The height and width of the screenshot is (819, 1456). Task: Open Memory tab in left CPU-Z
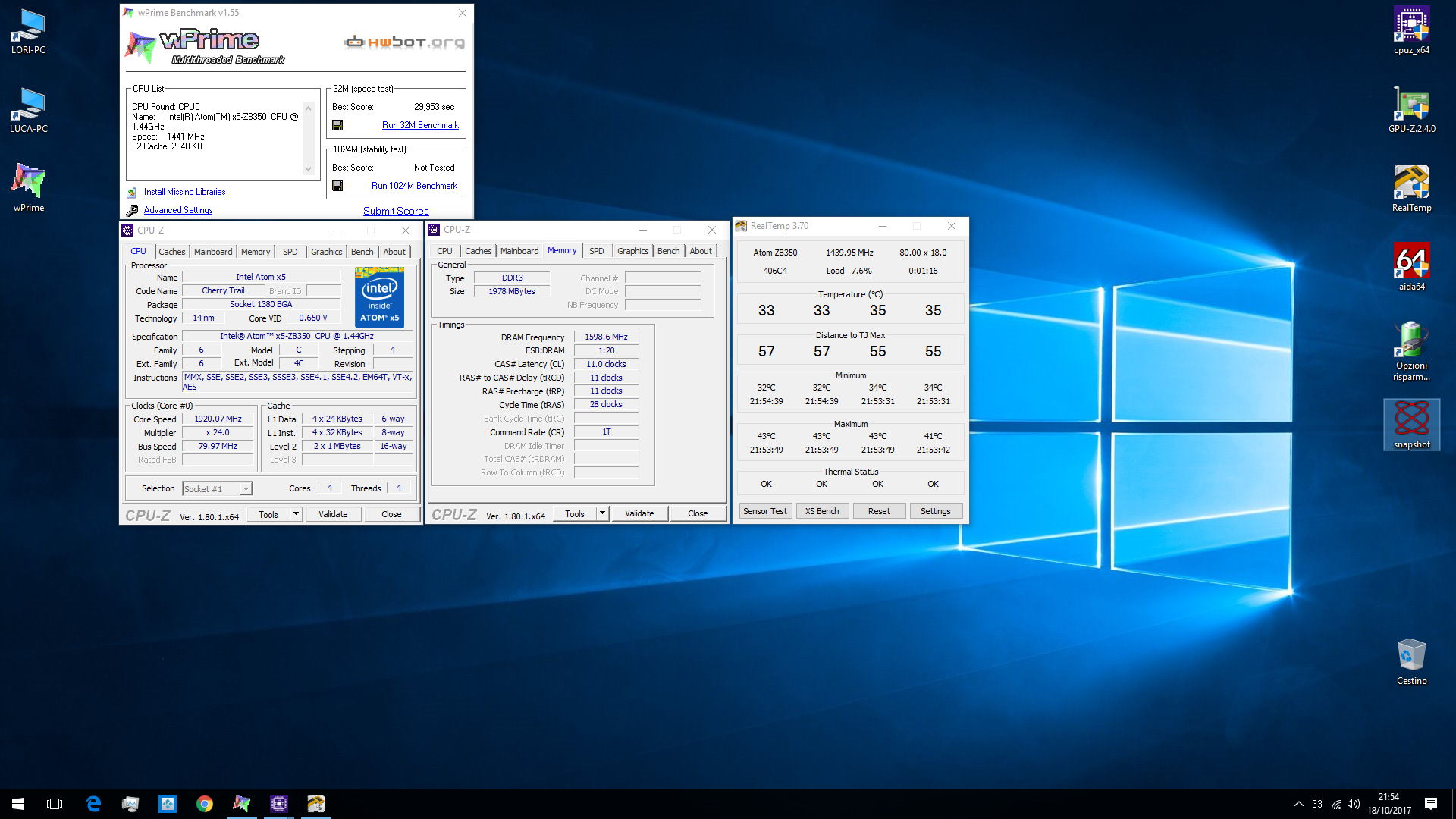point(256,252)
